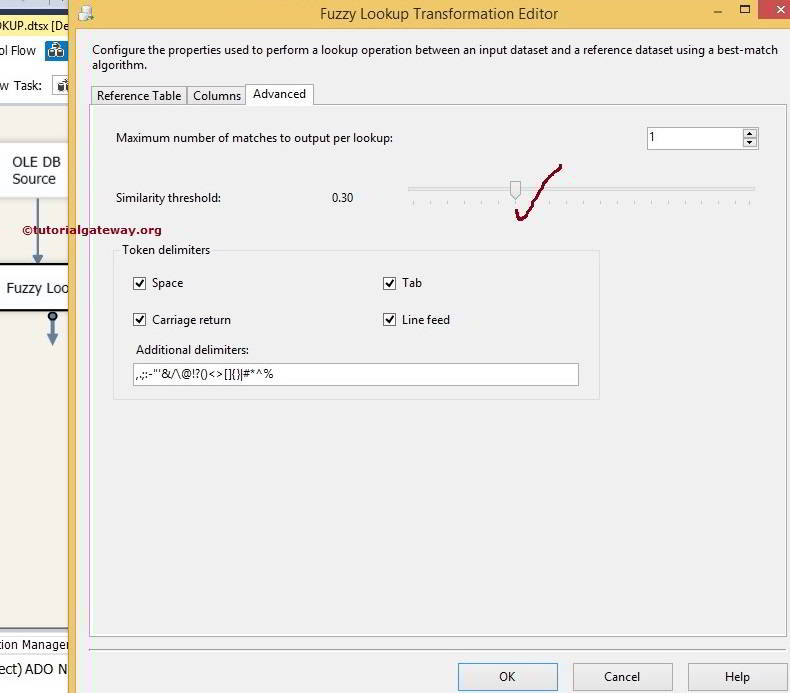Toggle the Tab delimiter checkbox
The width and height of the screenshot is (790, 693).
(x=389, y=283)
